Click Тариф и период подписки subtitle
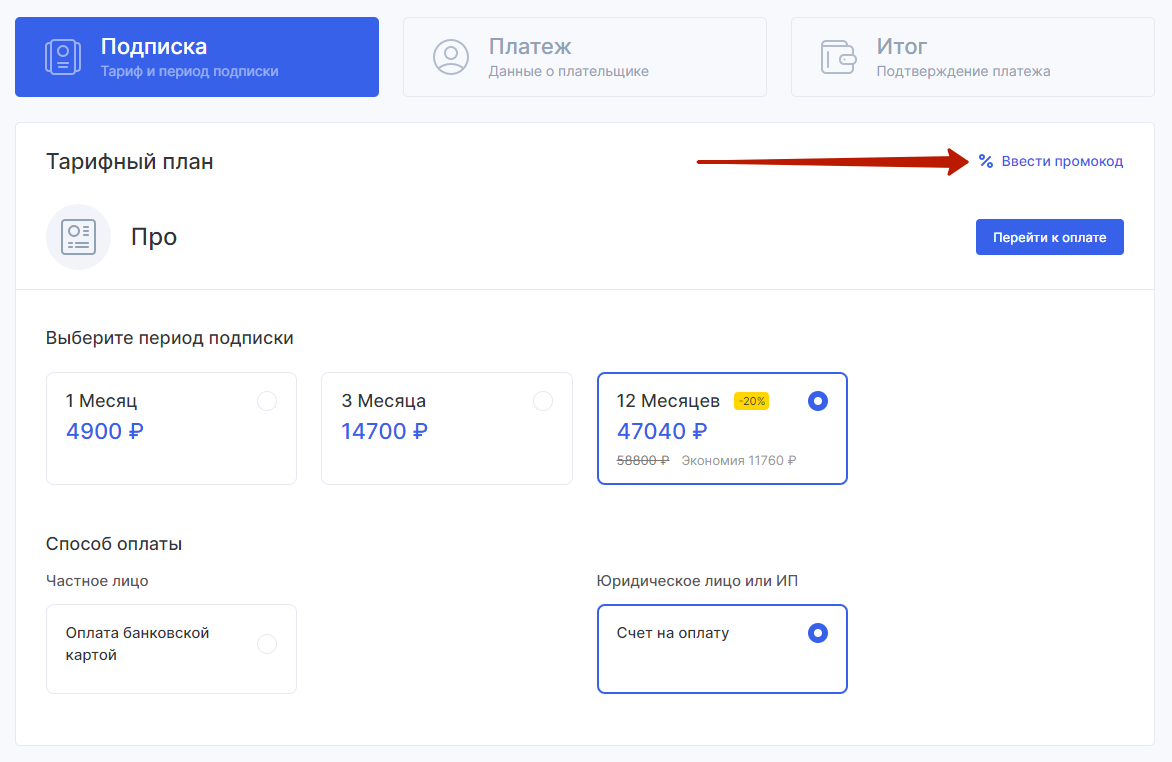1172x762 pixels. coord(189,72)
